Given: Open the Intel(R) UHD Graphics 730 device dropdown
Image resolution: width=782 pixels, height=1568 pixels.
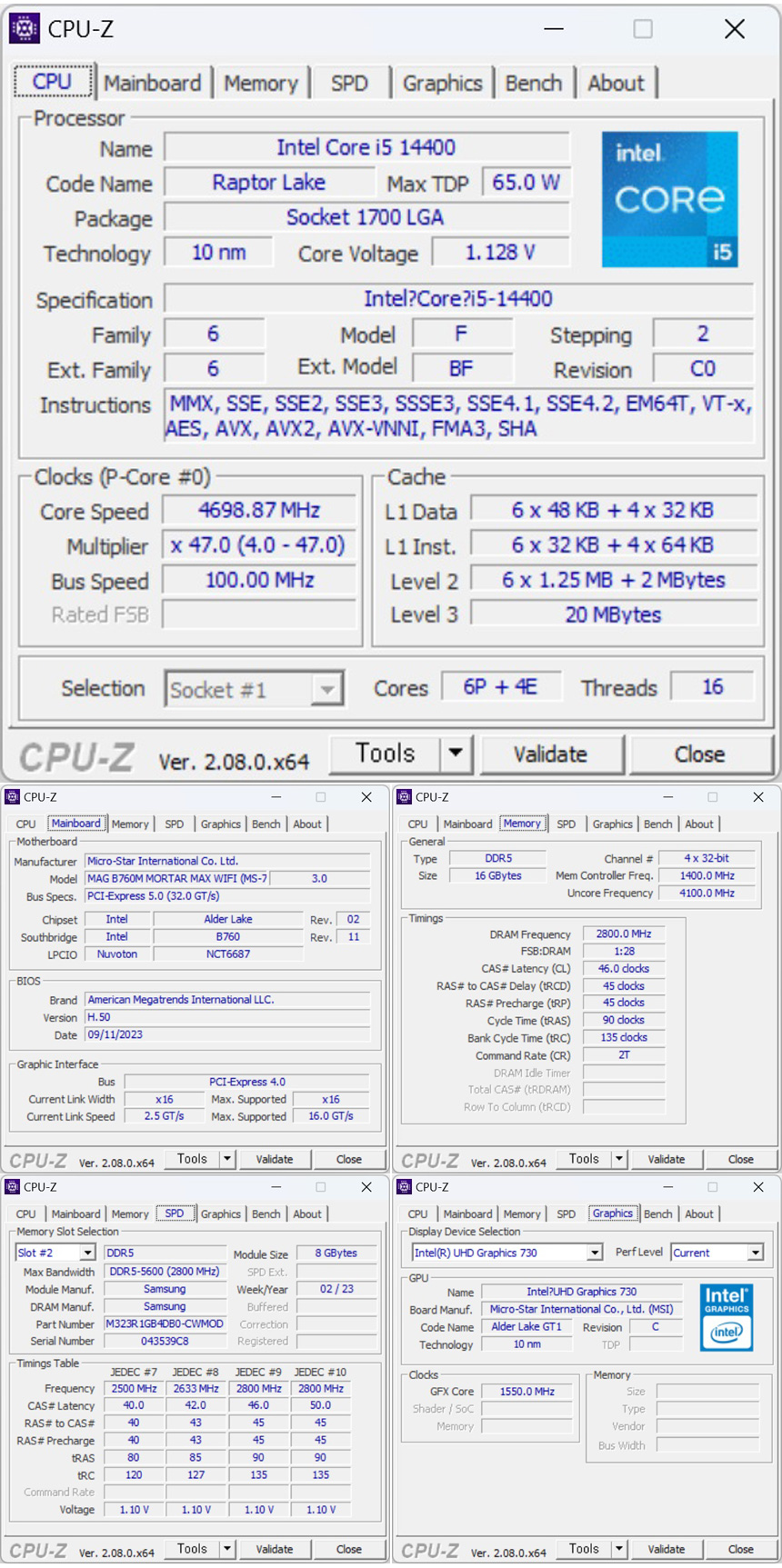Looking at the screenshot, I should [x=595, y=1253].
